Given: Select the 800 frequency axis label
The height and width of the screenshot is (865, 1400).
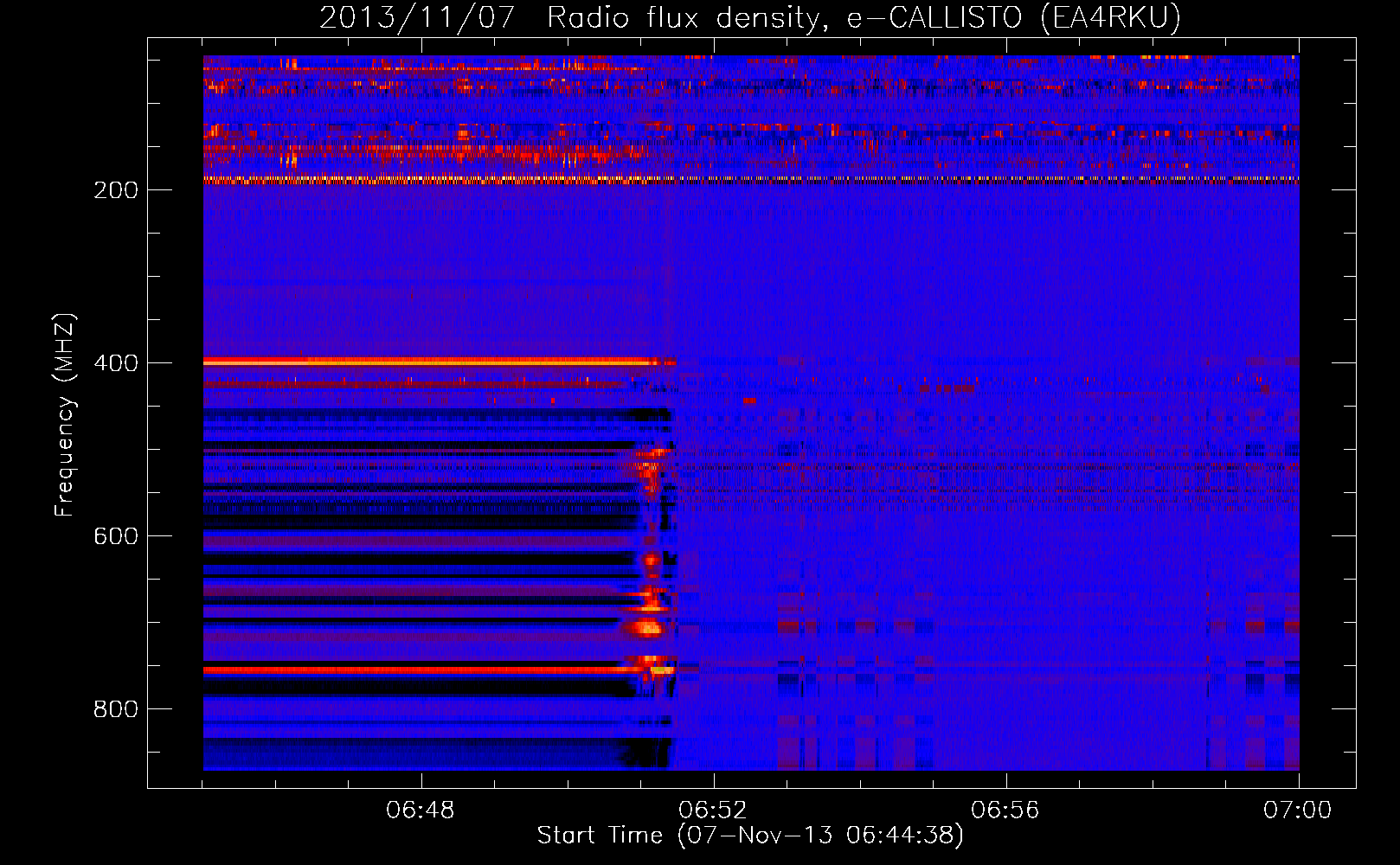Looking at the screenshot, I should point(116,709).
